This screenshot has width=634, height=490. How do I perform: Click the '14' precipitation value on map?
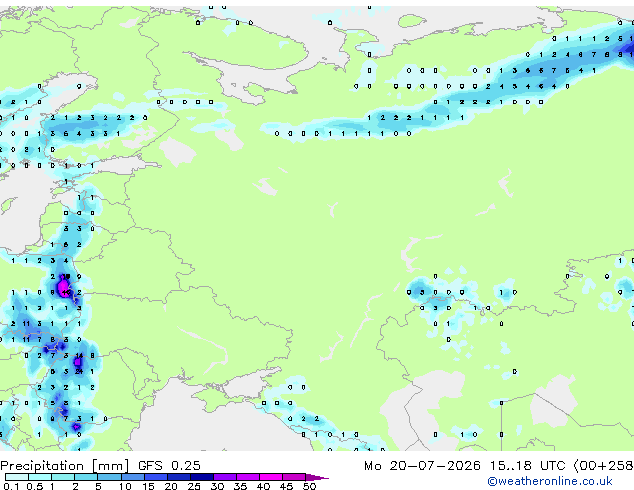pos(79,355)
